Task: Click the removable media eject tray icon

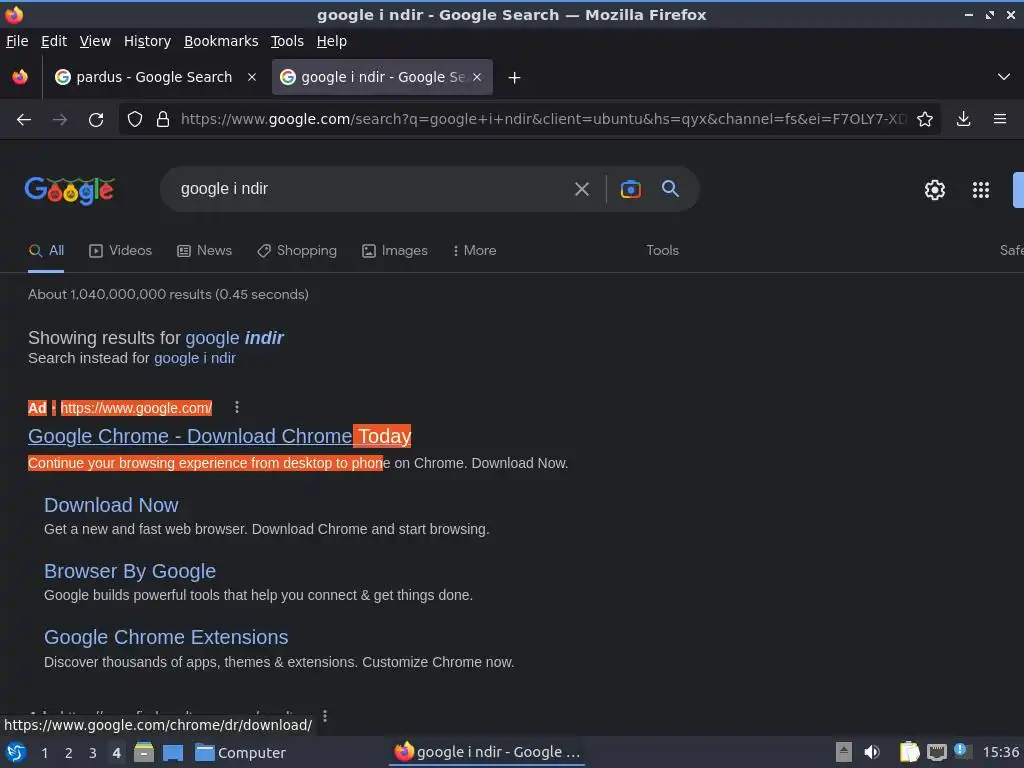Action: point(844,752)
